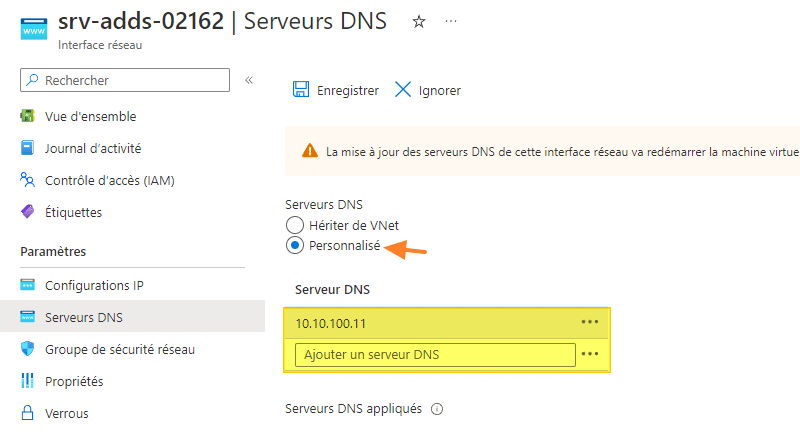Select the Personnalisé radio button

coord(295,245)
